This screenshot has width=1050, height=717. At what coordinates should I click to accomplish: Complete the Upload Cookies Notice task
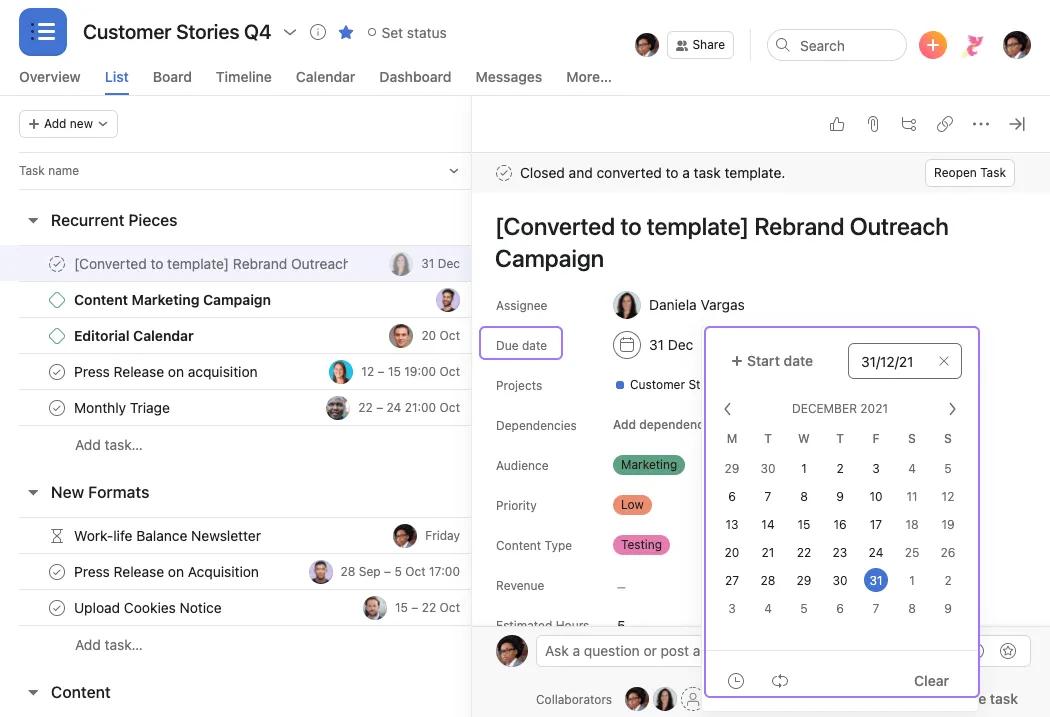point(57,607)
